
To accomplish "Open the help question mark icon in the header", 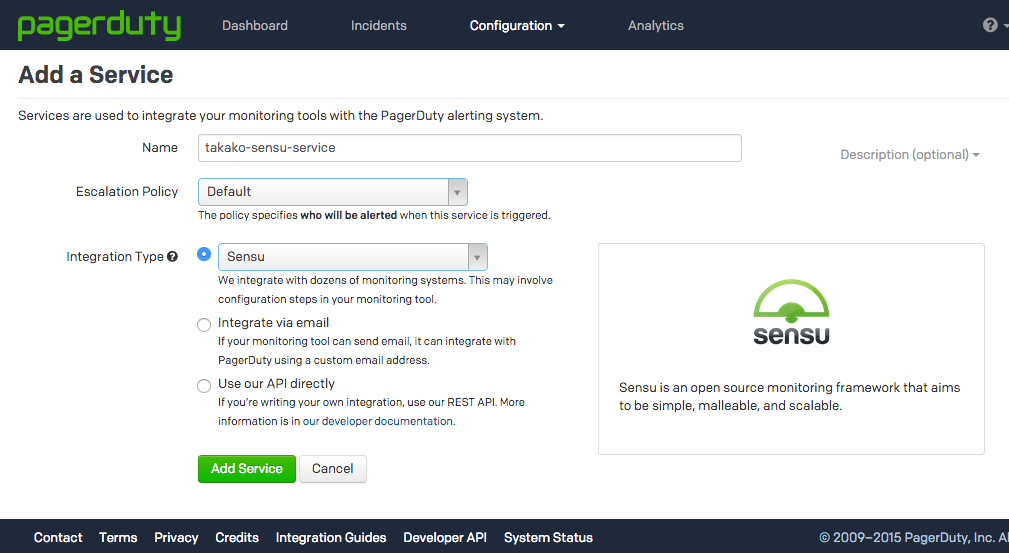I will [x=990, y=25].
